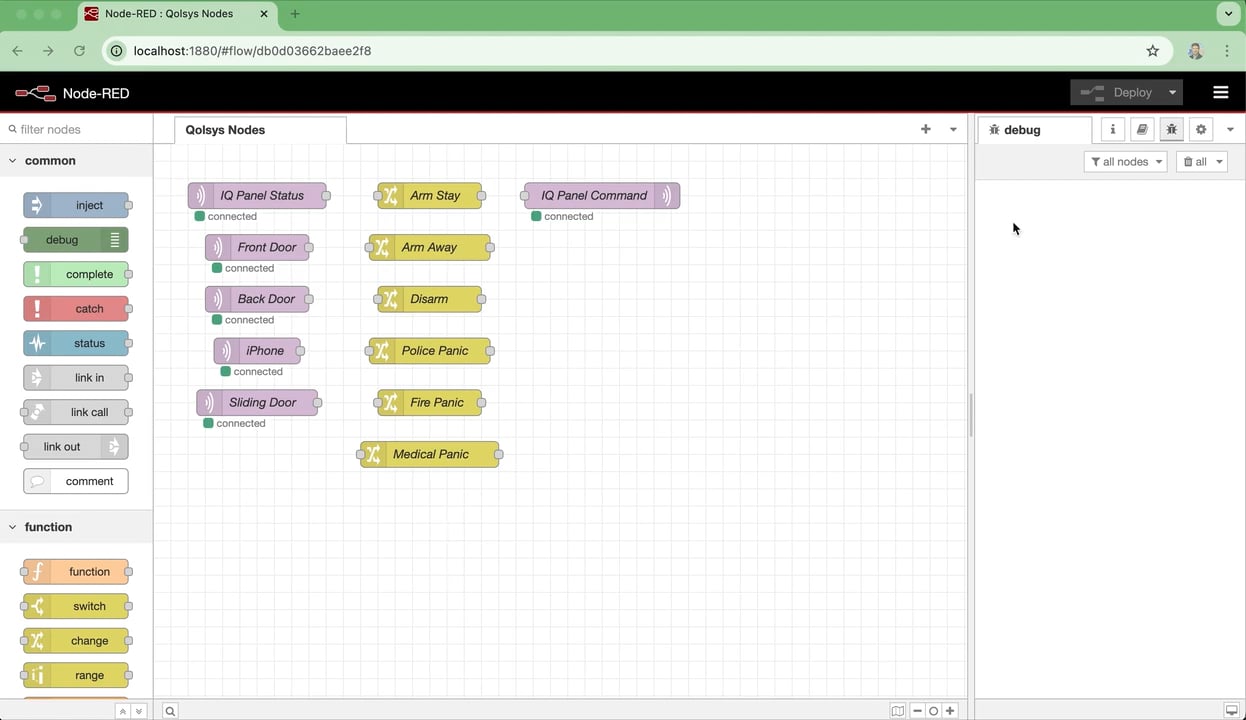The height and width of the screenshot is (720, 1246).
Task: Open the clear all messages dropdown
Action: (1201, 161)
